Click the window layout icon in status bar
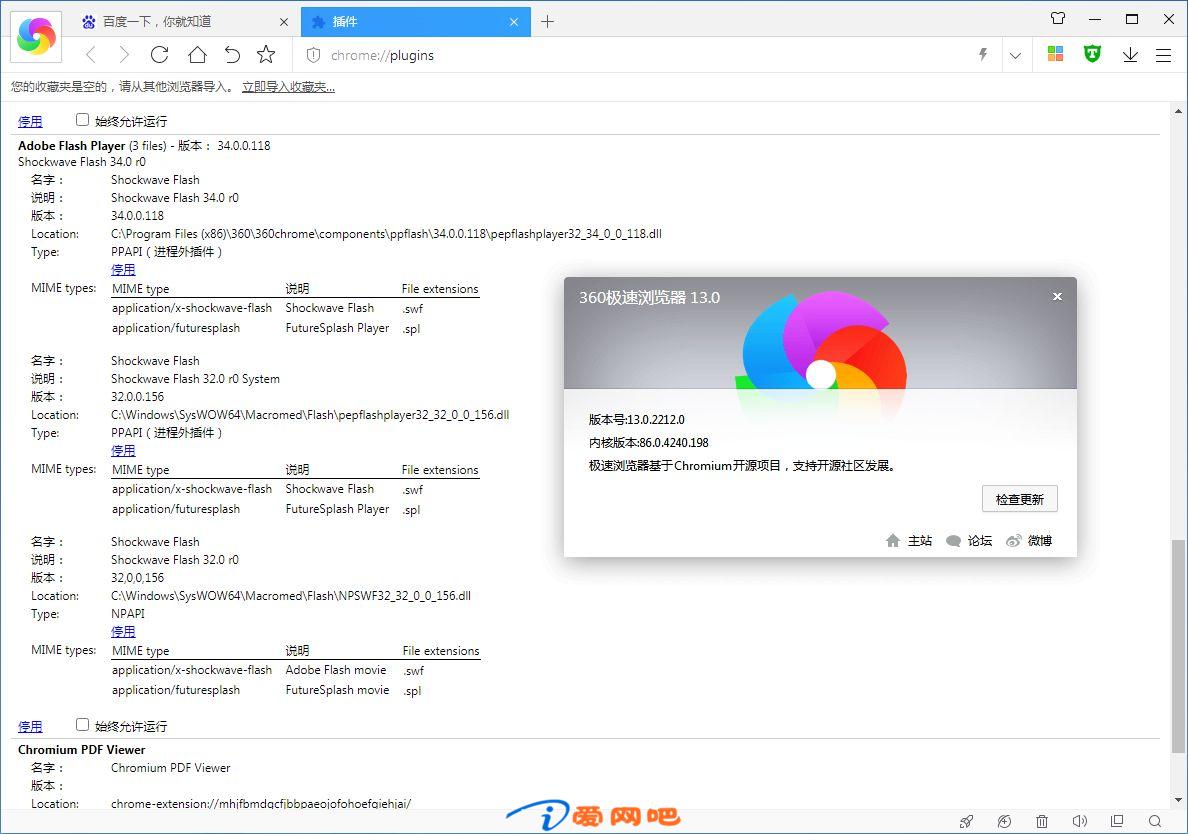 (1117, 821)
